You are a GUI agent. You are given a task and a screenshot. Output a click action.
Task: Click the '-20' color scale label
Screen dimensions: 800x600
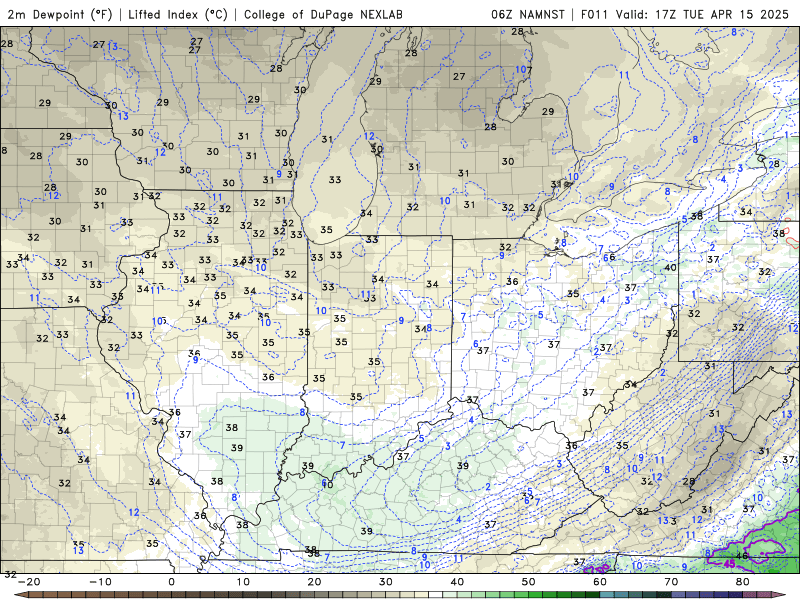[x=29, y=582]
